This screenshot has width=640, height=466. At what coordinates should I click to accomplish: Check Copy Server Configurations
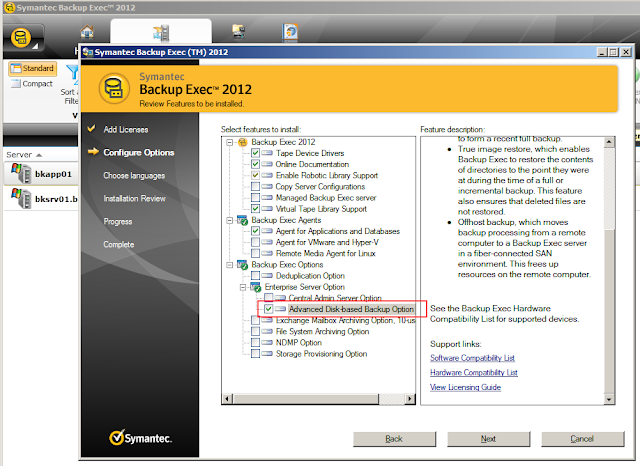[256, 186]
